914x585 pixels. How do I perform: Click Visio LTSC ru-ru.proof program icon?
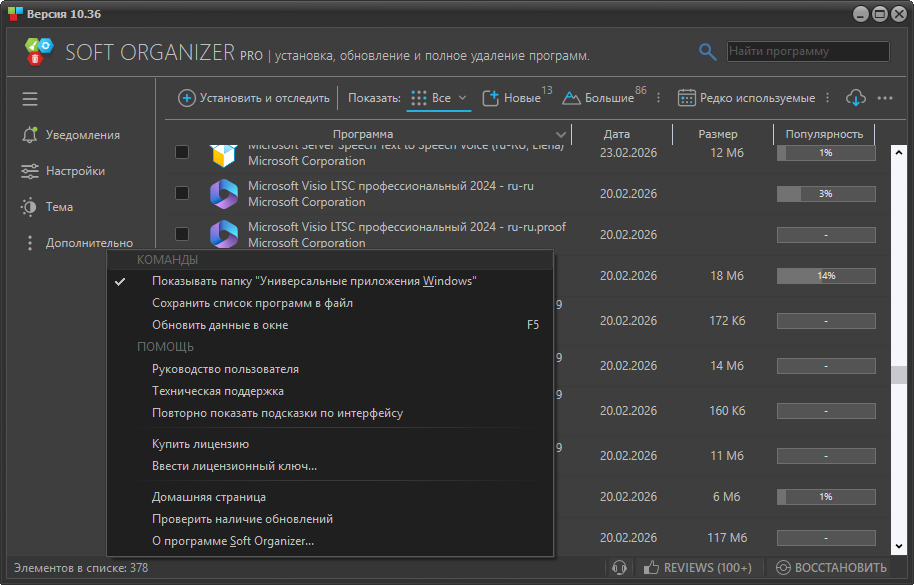point(224,234)
